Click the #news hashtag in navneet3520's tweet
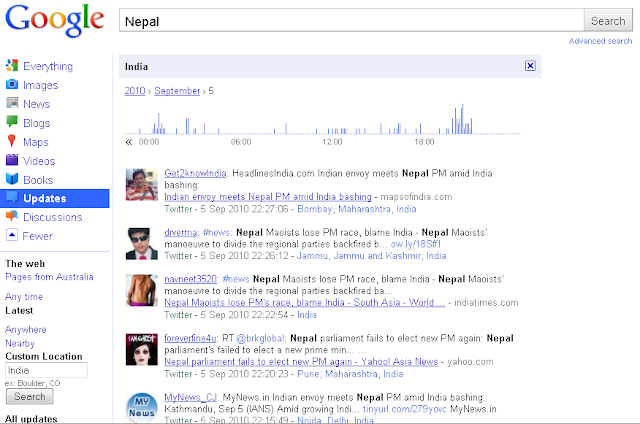The image size is (640, 424). pos(236,279)
